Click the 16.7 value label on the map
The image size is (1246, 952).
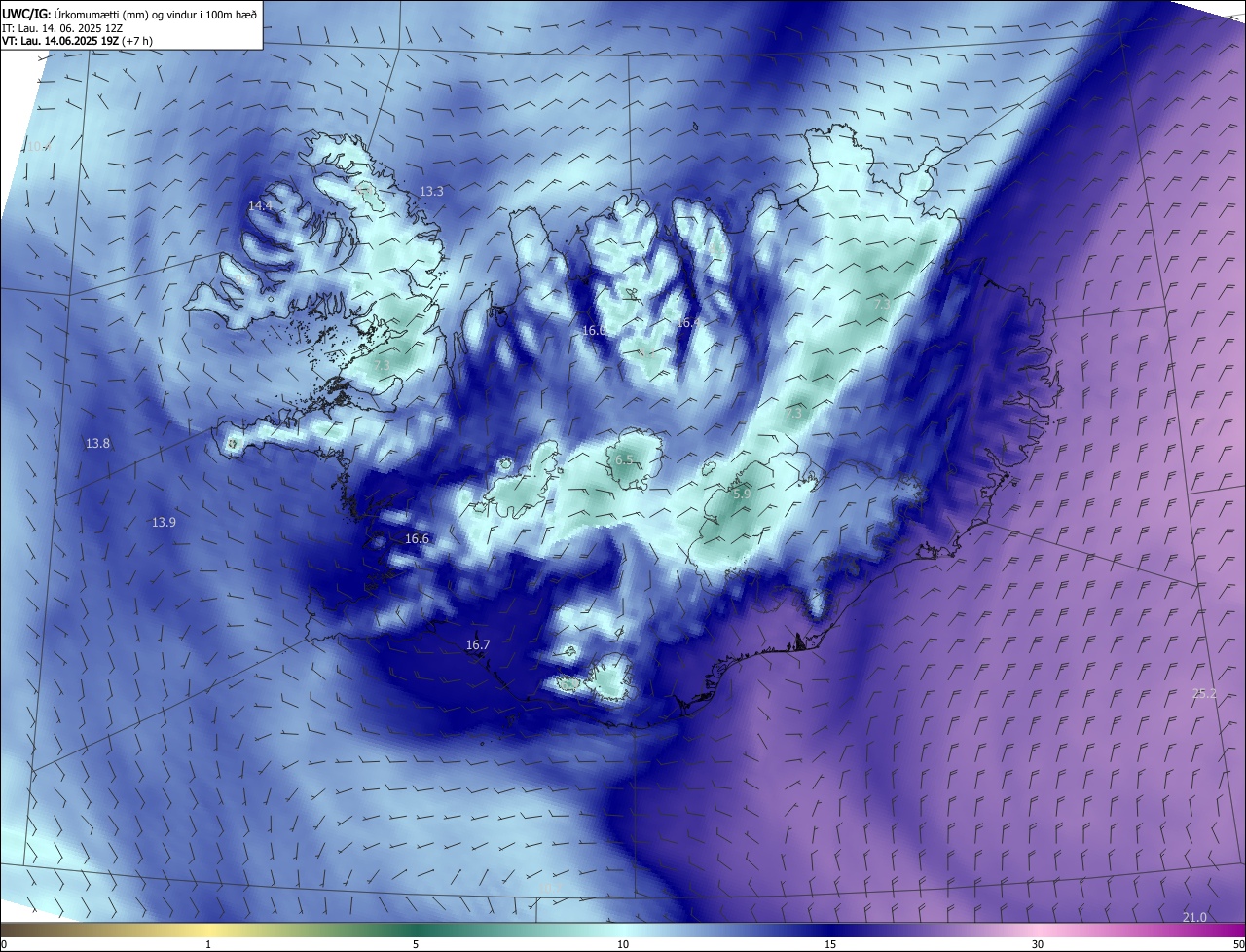pyautogui.click(x=478, y=645)
